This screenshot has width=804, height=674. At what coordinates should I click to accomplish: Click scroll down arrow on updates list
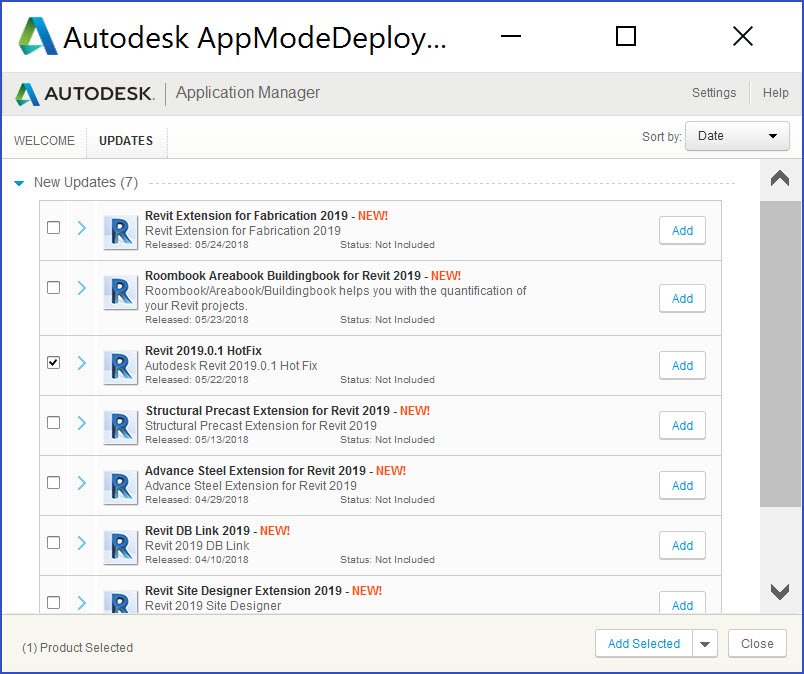pyautogui.click(x=780, y=591)
